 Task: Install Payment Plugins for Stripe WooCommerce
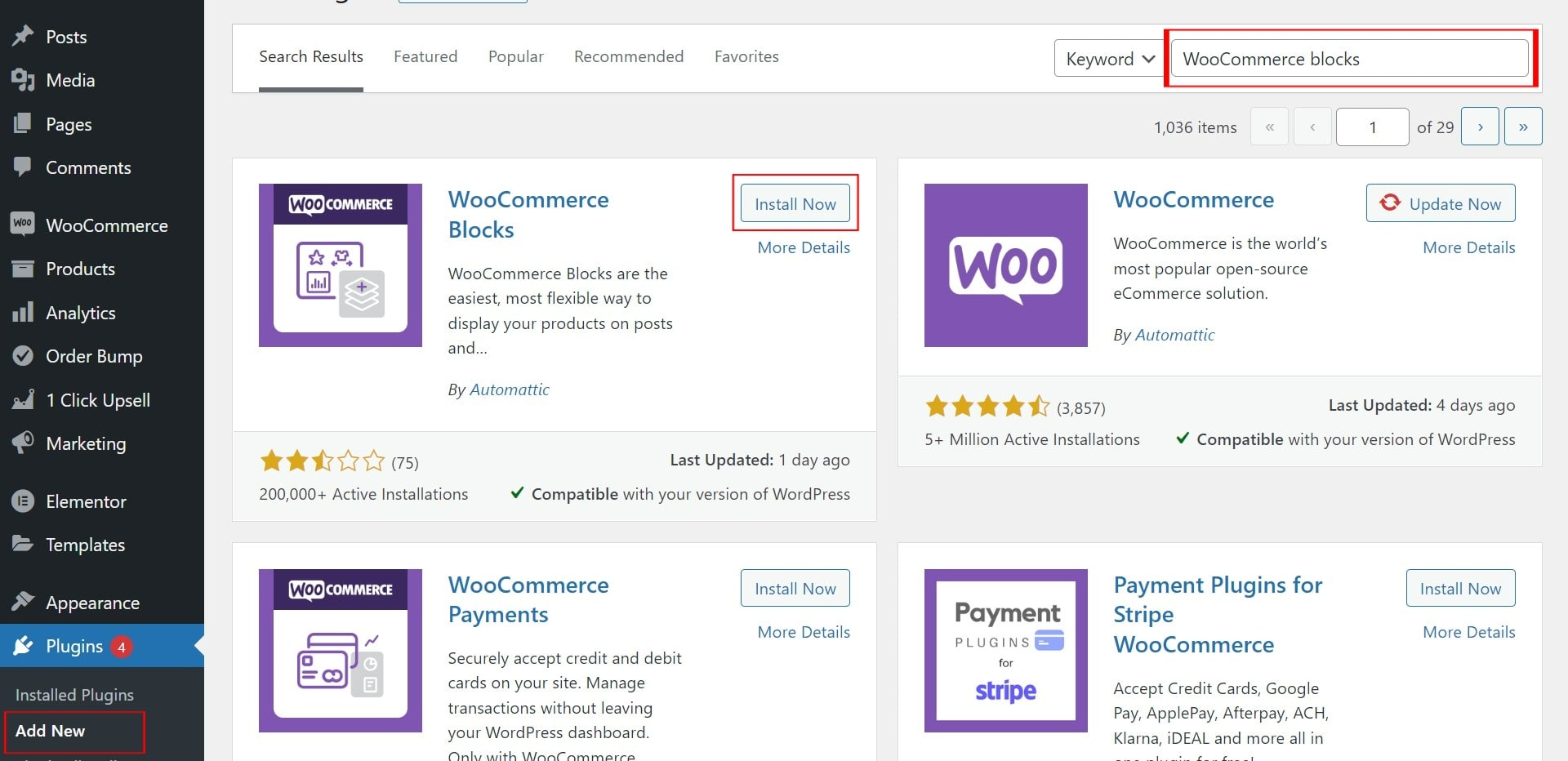click(x=1460, y=588)
